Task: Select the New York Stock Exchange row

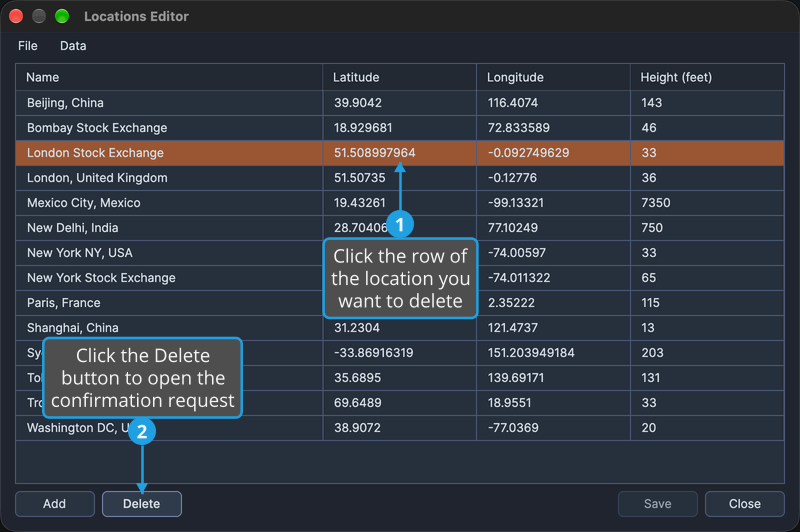Action: click(399, 278)
